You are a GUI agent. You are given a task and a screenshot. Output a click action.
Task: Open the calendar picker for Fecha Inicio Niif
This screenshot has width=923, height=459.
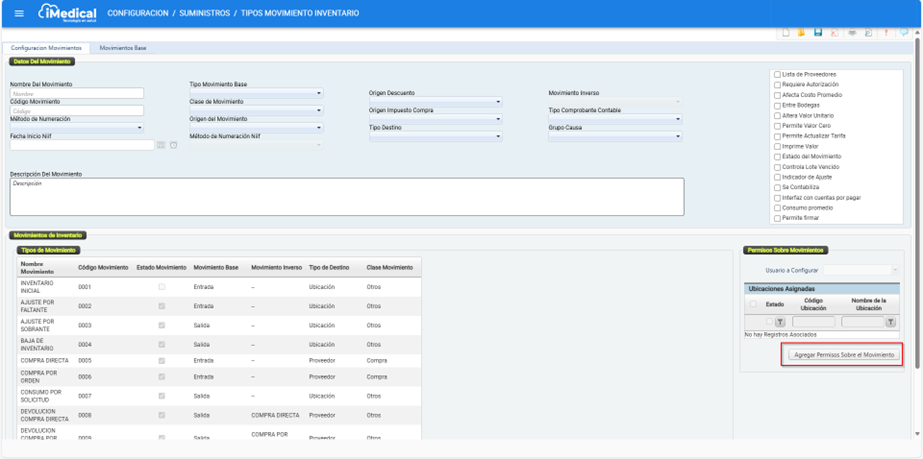161,145
